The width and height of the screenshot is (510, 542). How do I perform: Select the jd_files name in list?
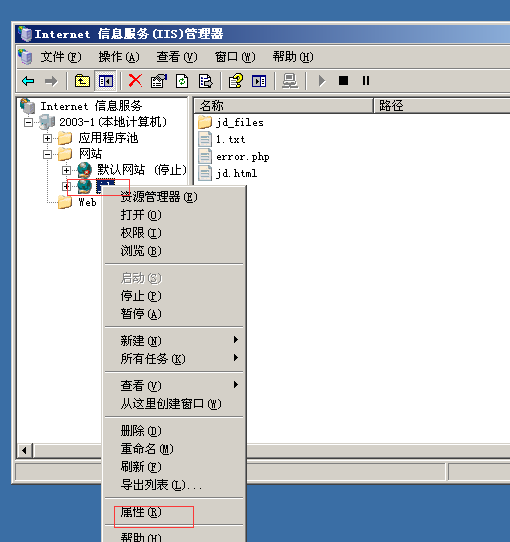240,122
